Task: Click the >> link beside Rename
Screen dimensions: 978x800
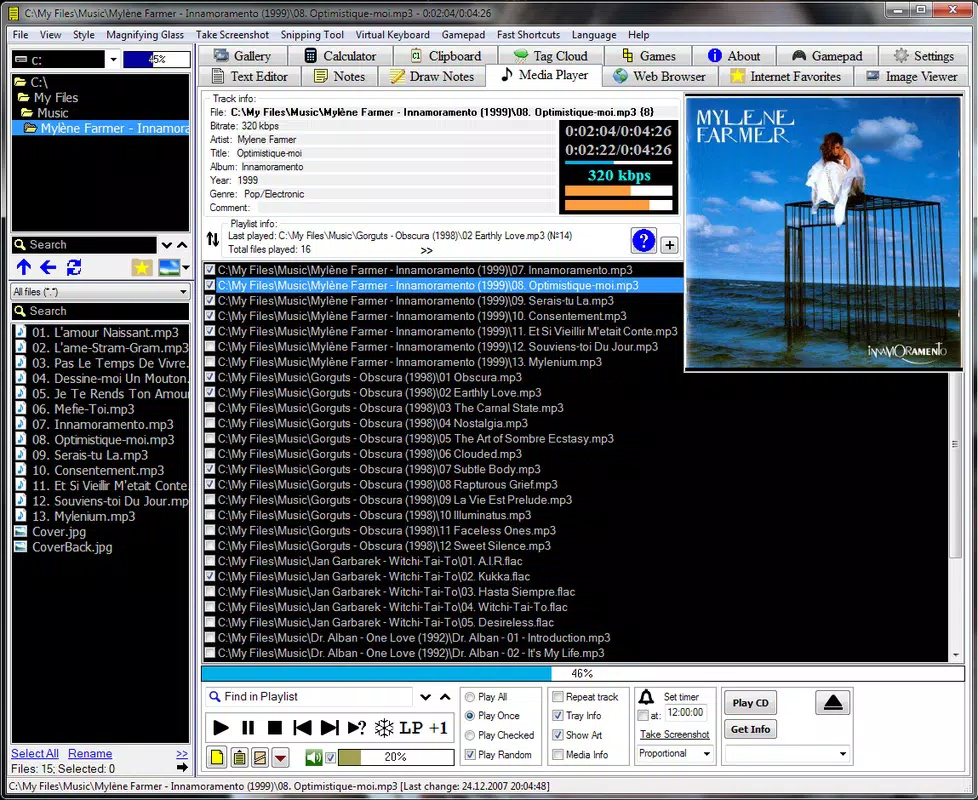Action: pyautogui.click(x=182, y=754)
